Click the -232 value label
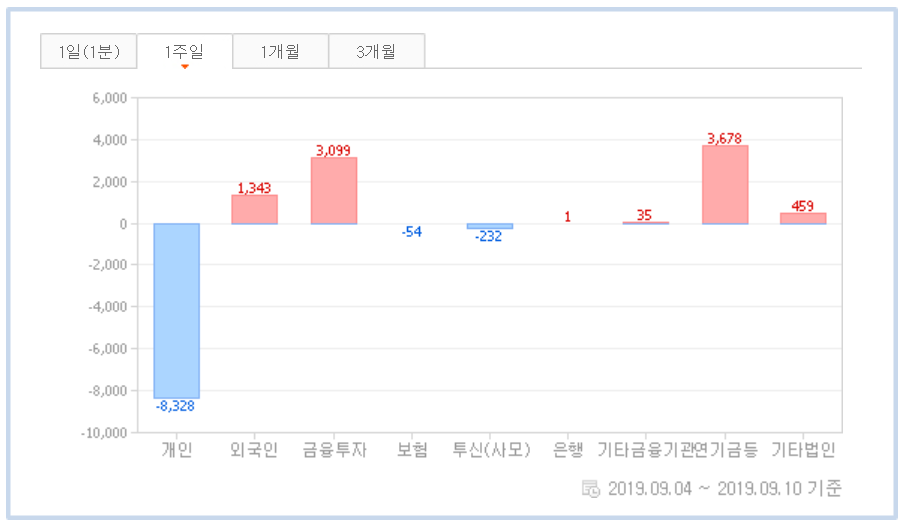 coord(488,236)
